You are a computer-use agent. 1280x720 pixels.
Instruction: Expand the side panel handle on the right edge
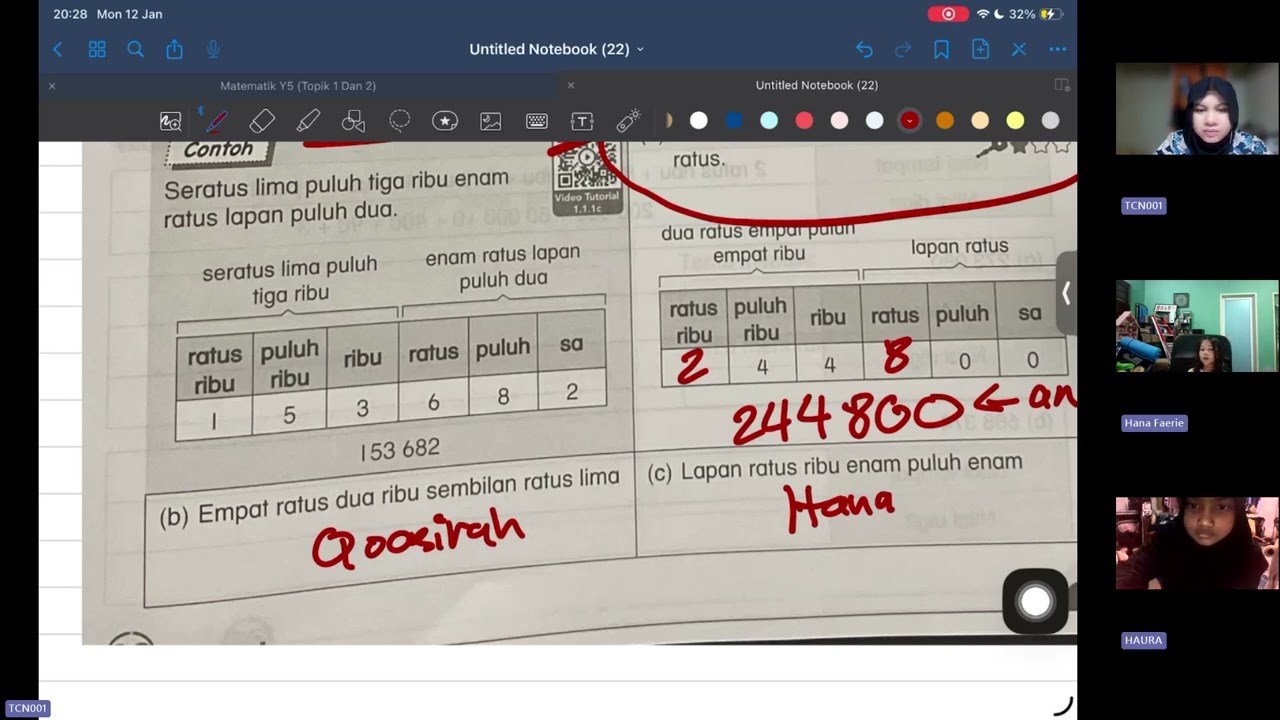1066,293
